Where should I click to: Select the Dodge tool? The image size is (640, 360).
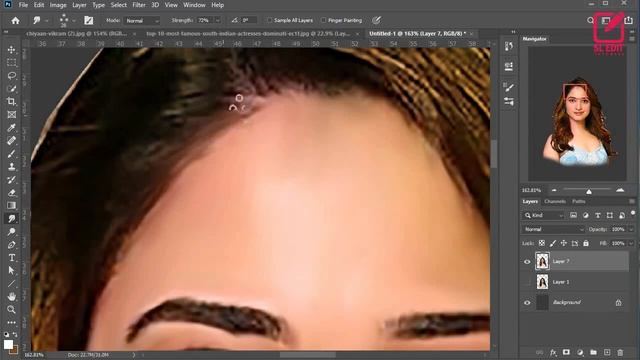coord(11,232)
